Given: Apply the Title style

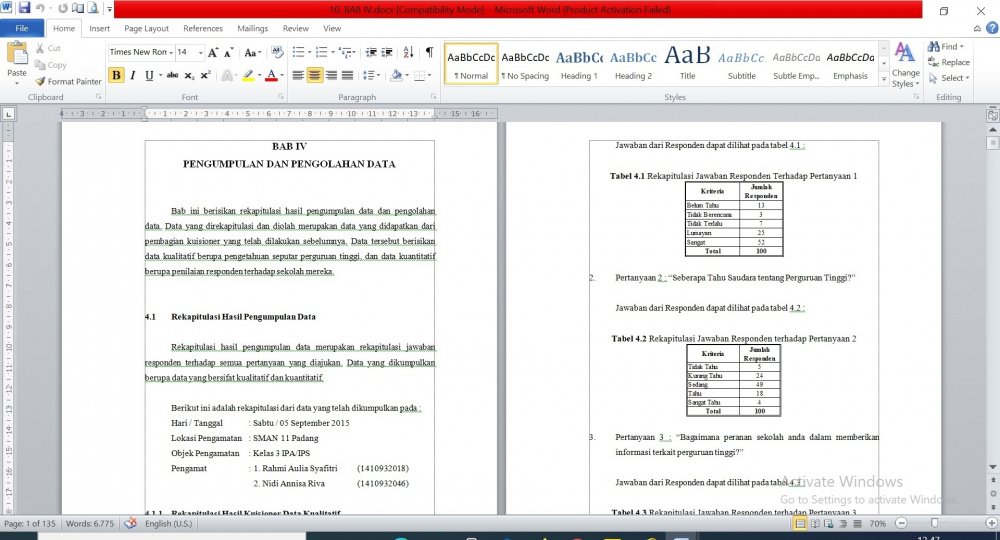Looking at the screenshot, I should [x=688, y=65].
